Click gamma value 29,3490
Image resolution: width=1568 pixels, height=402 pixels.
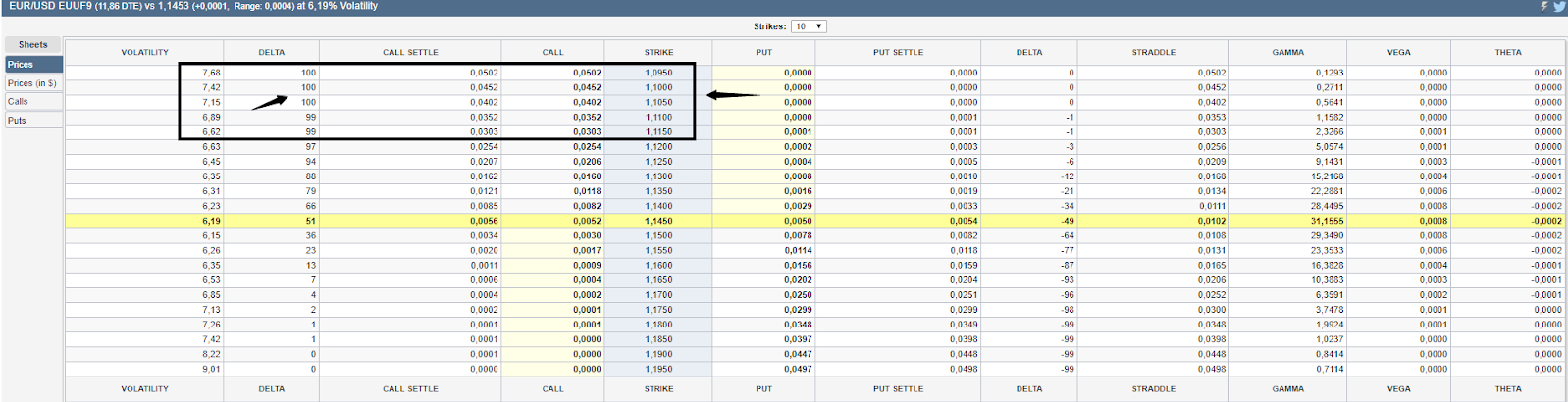[x=1328, y=235]
